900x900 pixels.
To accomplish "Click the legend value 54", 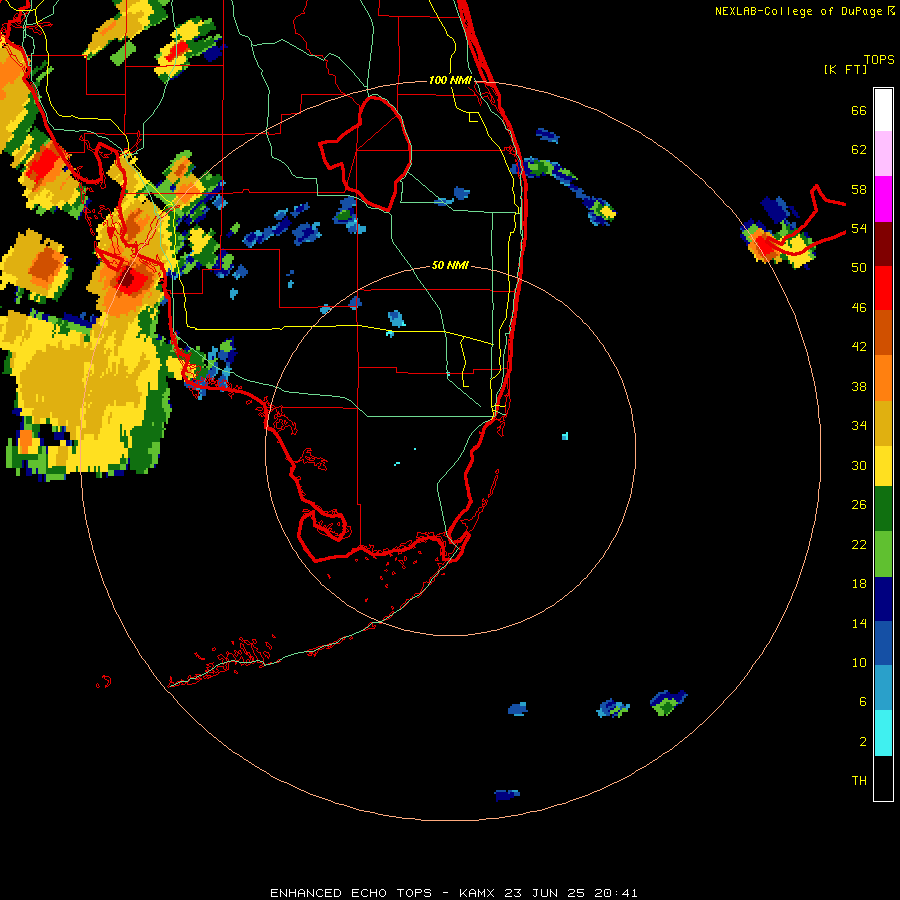I will (859, 228).
